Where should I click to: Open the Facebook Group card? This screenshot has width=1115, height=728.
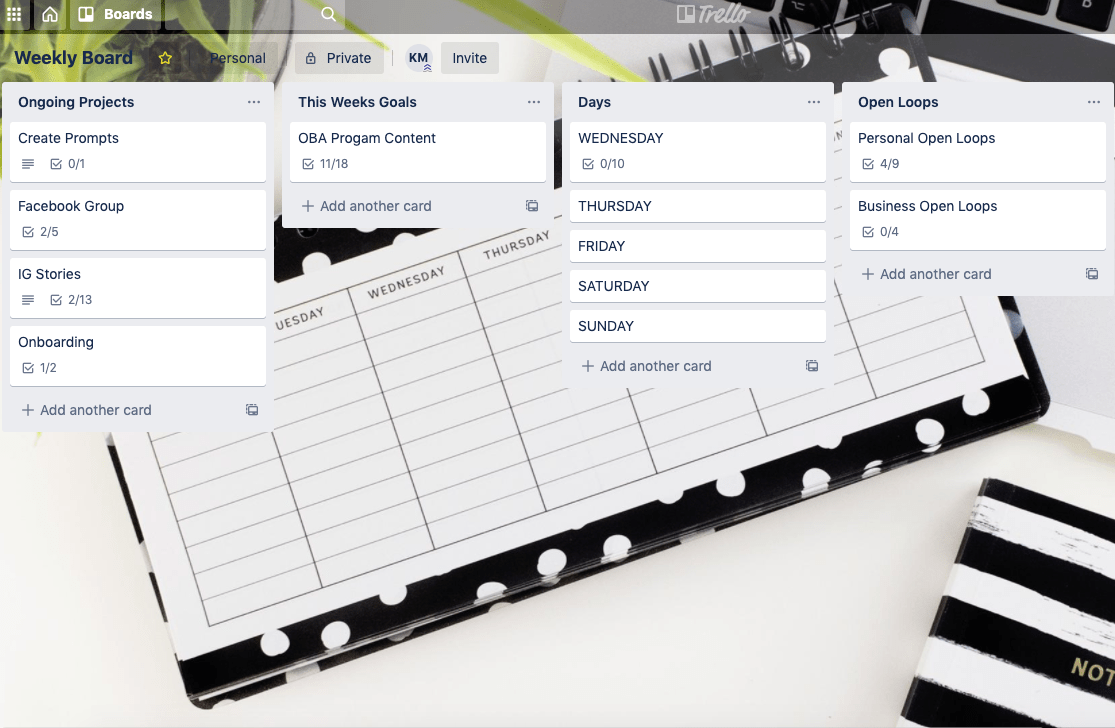coord(138,220)
